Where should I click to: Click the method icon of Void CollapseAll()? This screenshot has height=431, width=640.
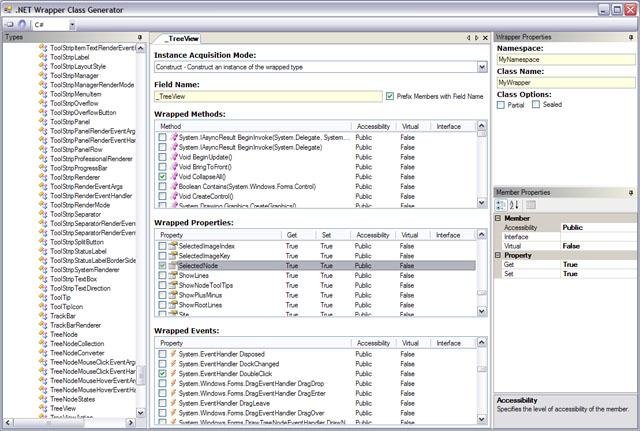click(174, 177)
